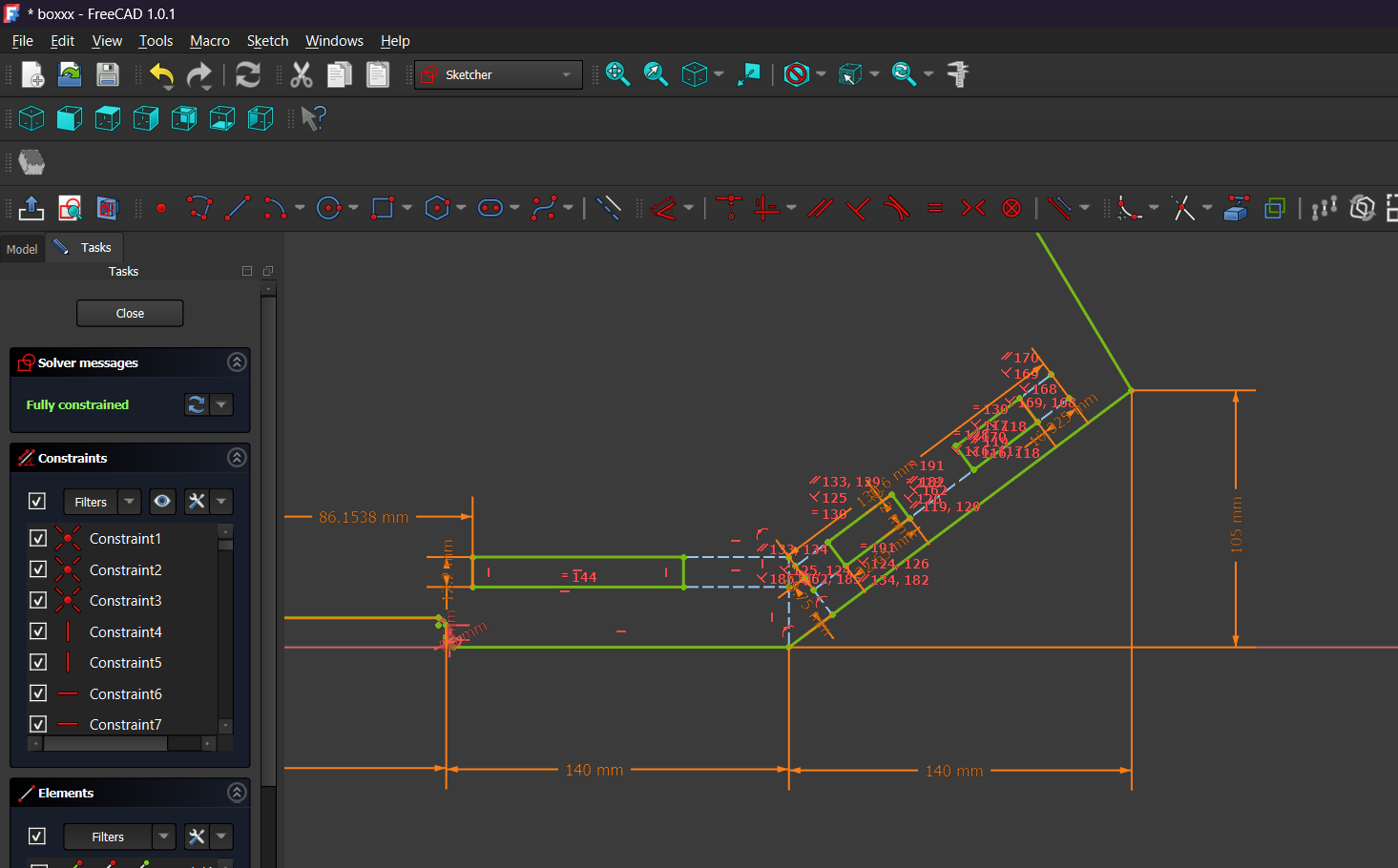The height and width of the screenshot is (868, 1398).
Task: Open the constraints Filters dropdown arrow
Action: 130,502
